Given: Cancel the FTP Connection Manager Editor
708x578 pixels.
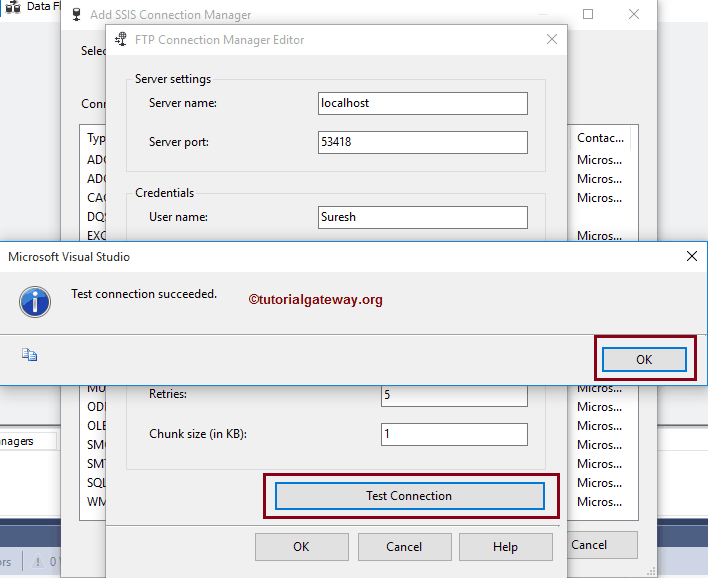Looking at the screenshot, I should click(404, 547).
